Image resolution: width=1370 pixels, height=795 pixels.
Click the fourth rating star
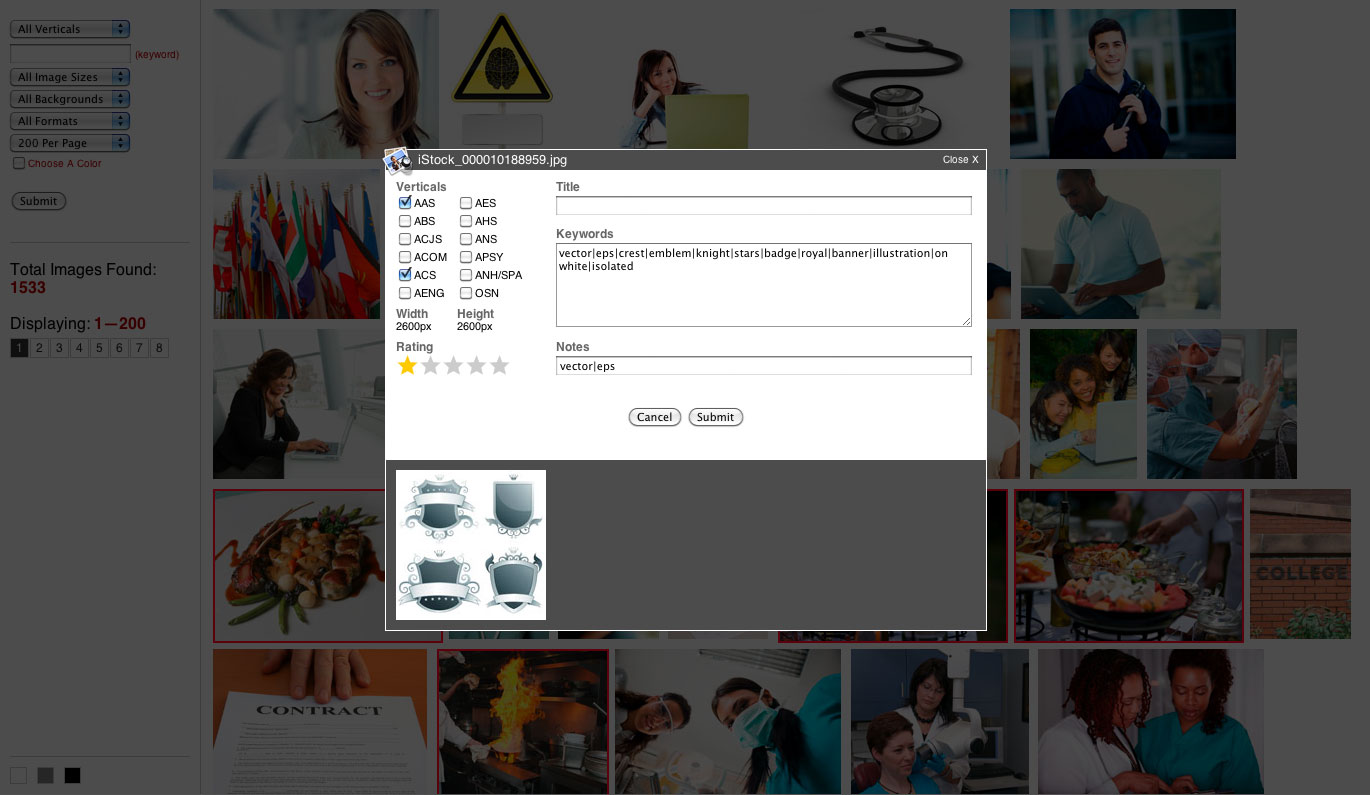[x=477, y=366]
